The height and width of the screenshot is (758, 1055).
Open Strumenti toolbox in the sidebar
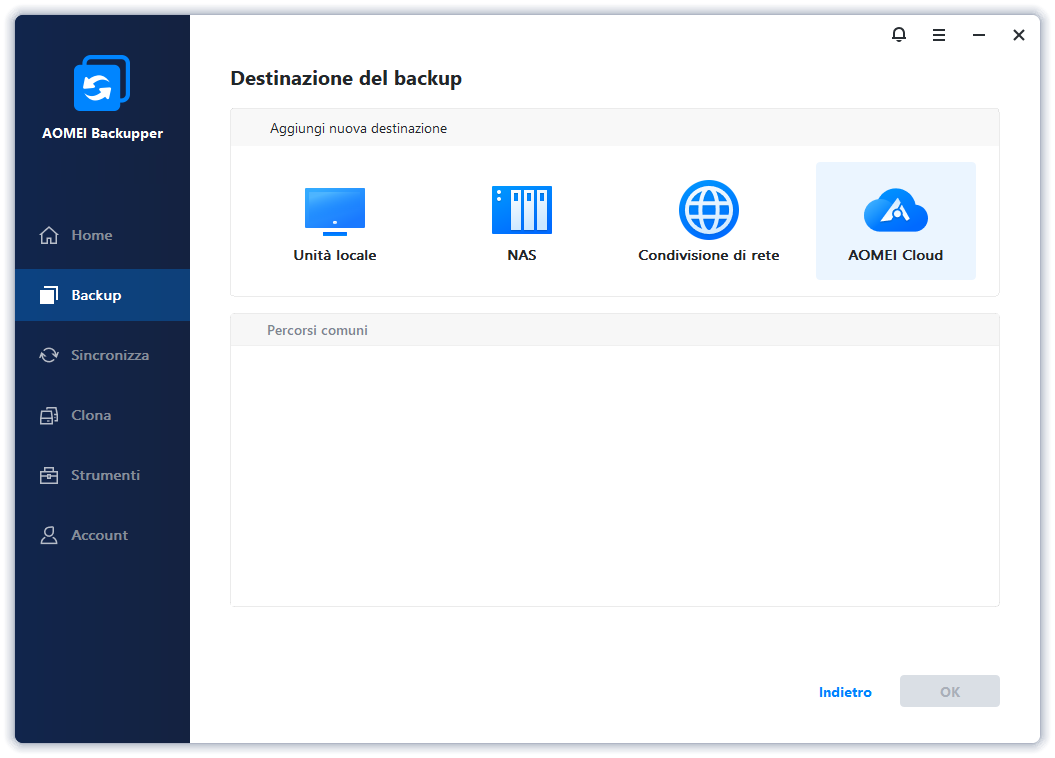[x=104, y=475]
